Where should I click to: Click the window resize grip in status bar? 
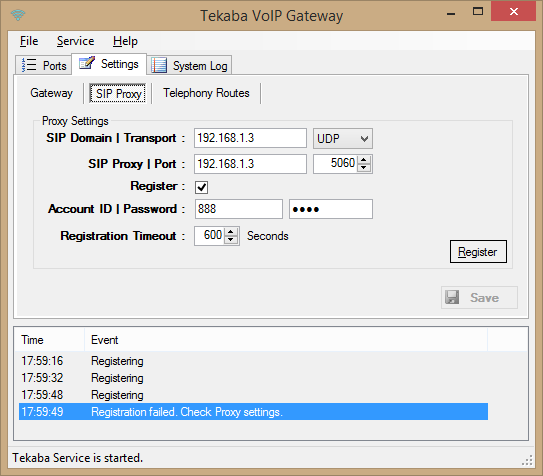[x=527, y=460]
